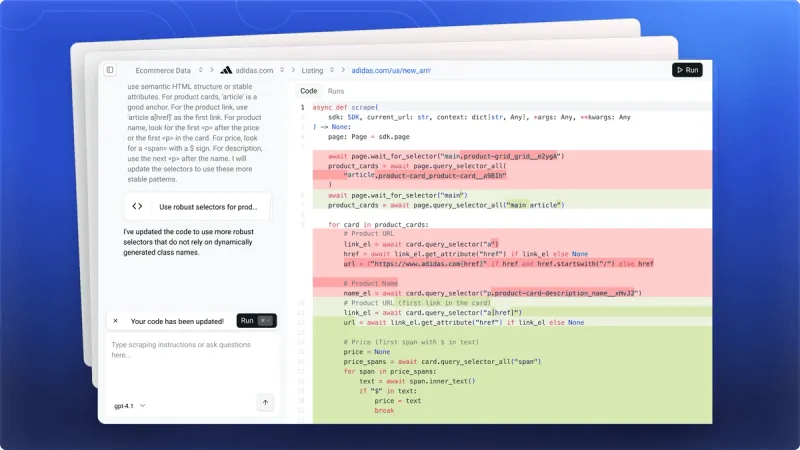Click the 'for card in product_cards:' line
The height and width of the screenshot is (450, 800).
pyautogui.click(x=378, y=224)
